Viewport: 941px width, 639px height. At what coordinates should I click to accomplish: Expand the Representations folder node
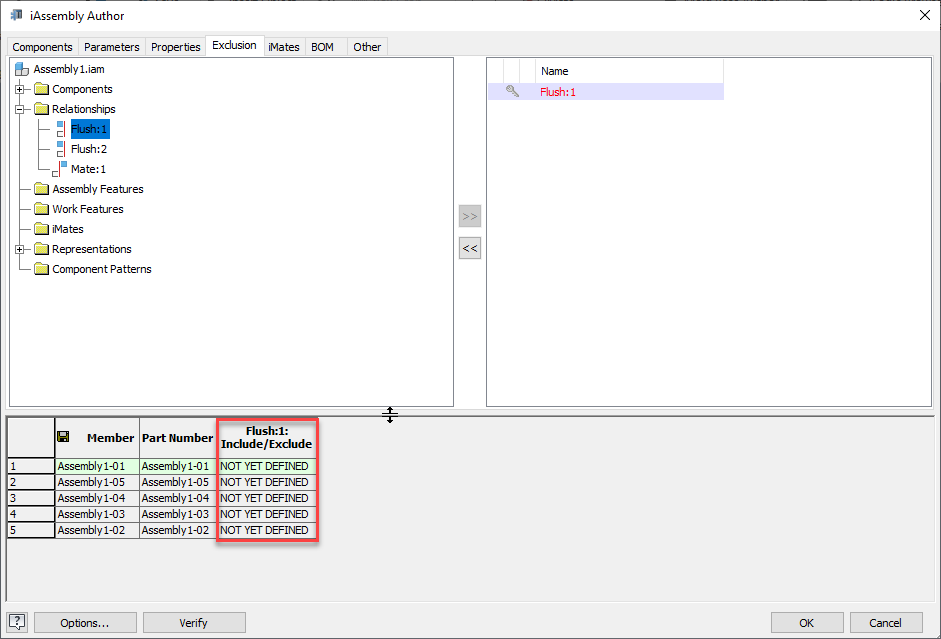click(19, 249)
